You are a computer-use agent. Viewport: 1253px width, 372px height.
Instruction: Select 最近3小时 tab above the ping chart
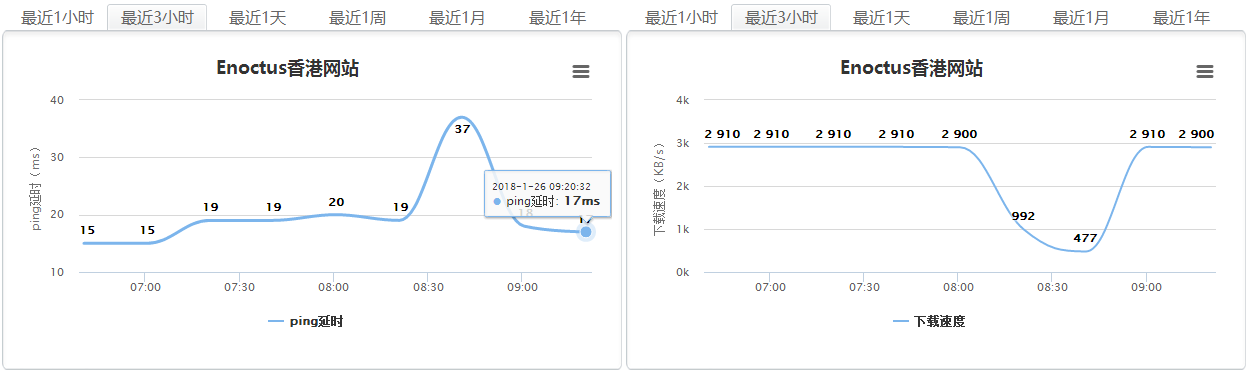[157, 18]
